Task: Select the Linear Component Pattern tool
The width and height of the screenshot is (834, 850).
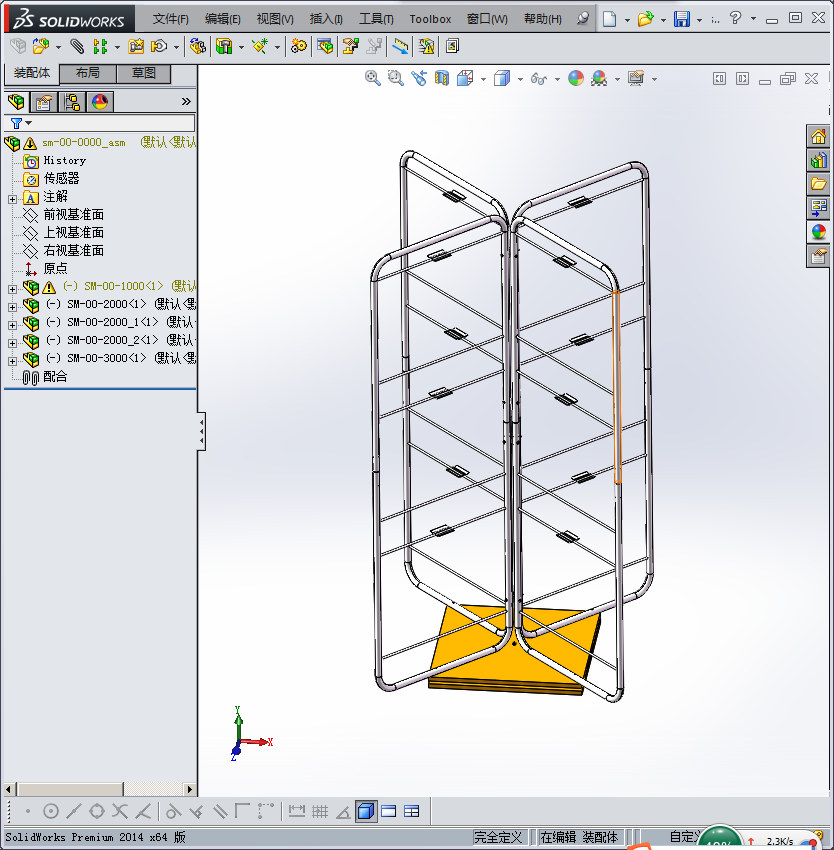Action: pyautogui.click(x=100, y=47)
